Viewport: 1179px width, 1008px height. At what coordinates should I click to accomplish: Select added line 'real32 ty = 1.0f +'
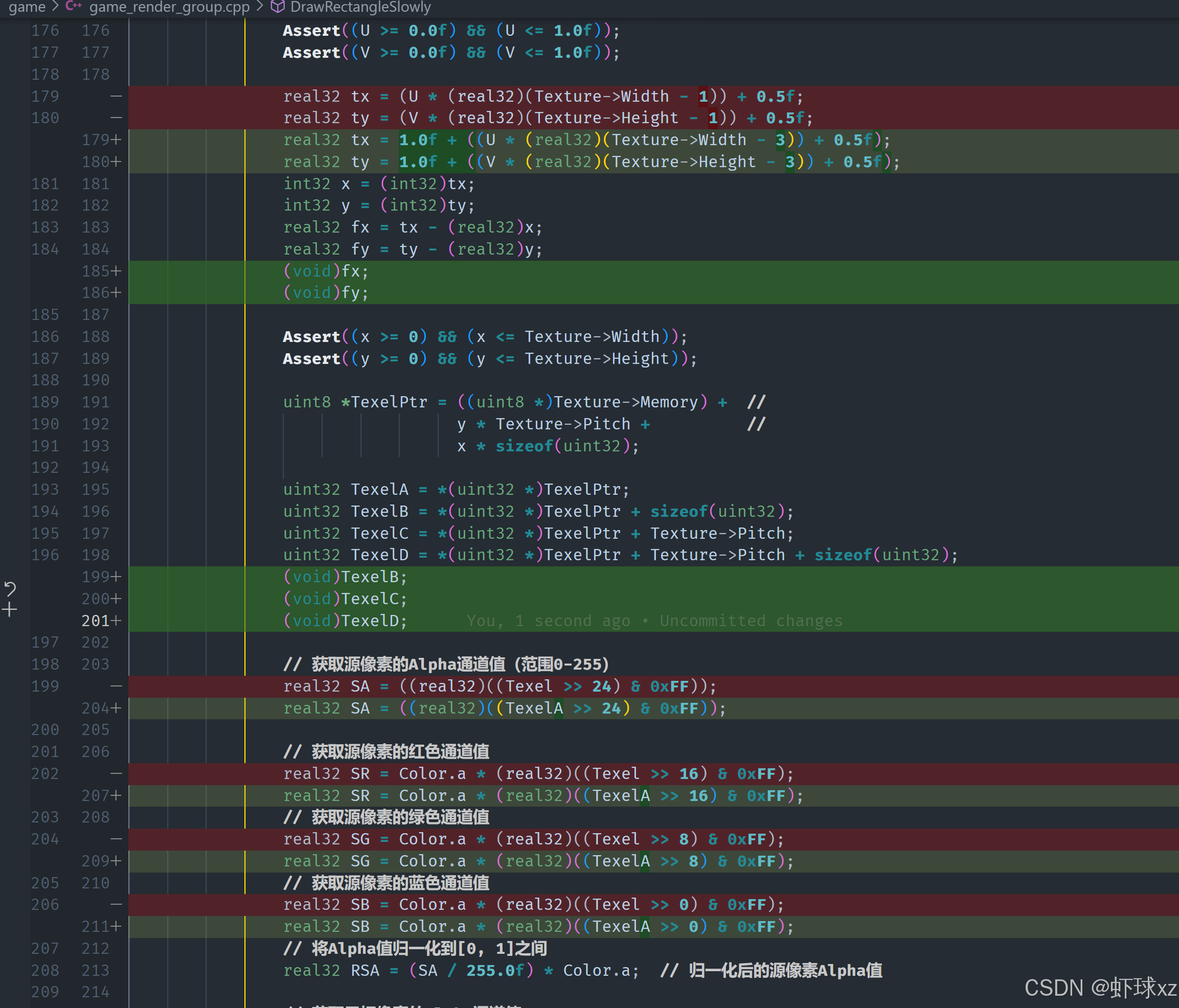point(592,162)
